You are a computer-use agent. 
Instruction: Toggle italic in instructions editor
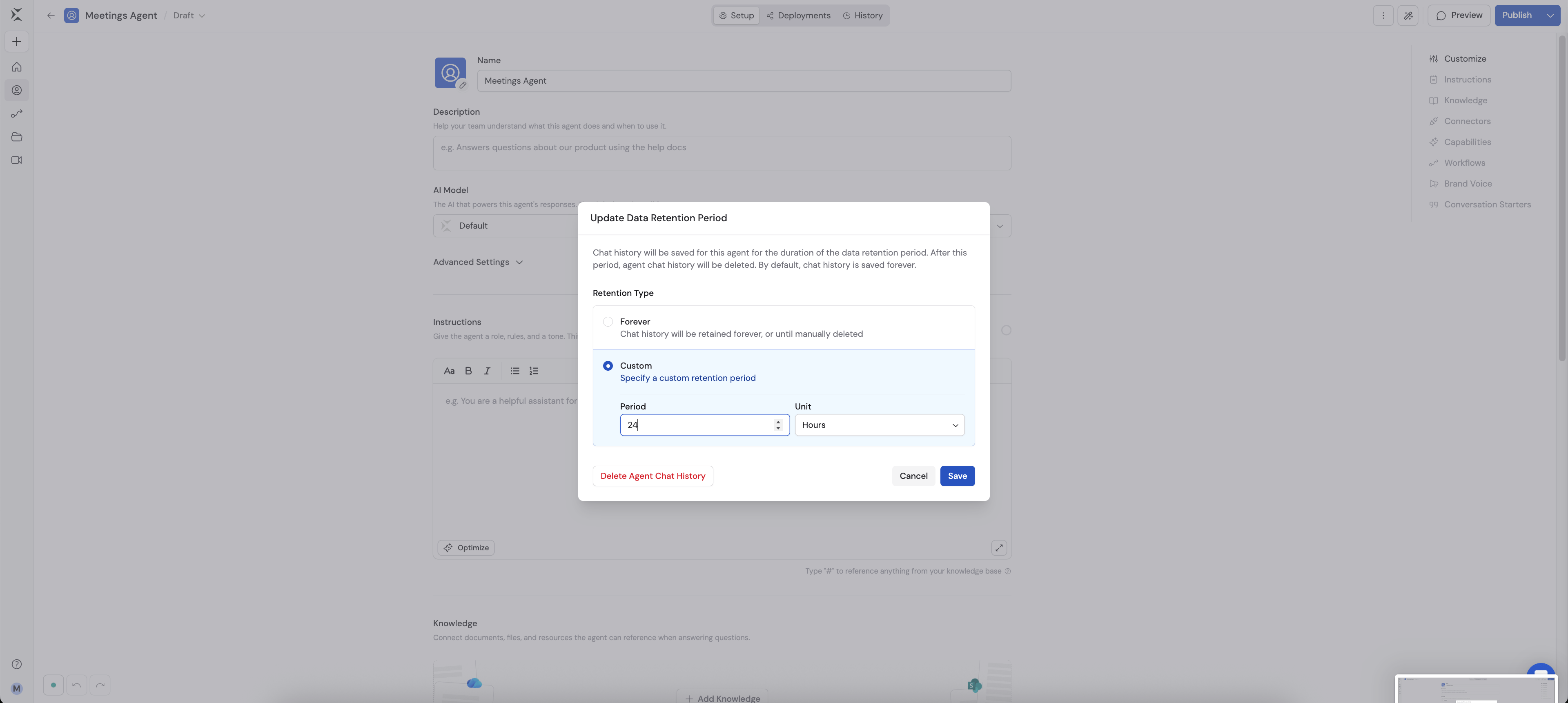[x=487, y=371]
